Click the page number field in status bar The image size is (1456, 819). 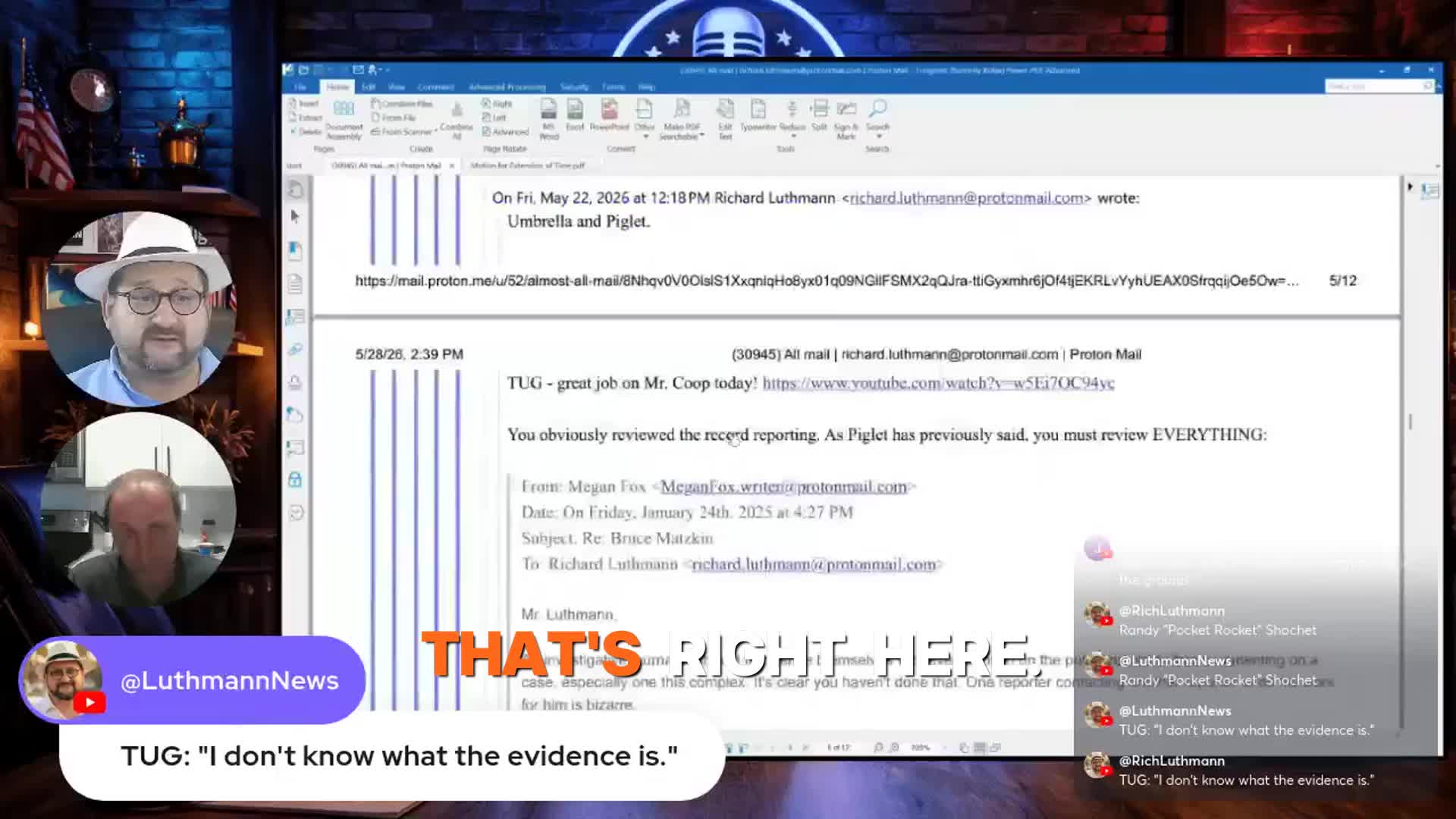click(837, 748)
